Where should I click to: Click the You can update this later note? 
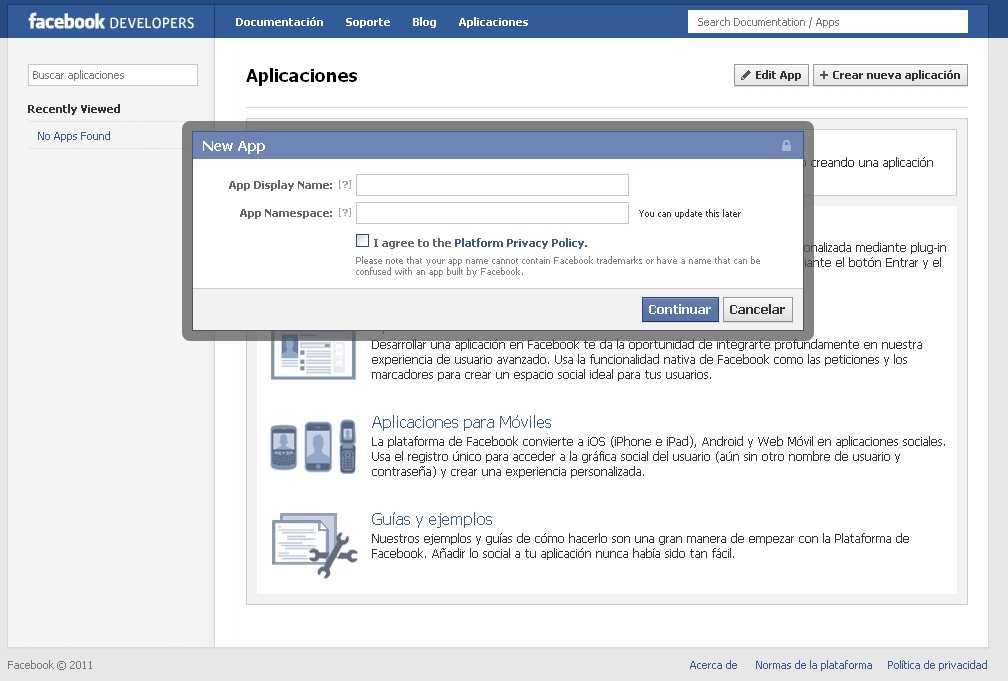point(690,213)
